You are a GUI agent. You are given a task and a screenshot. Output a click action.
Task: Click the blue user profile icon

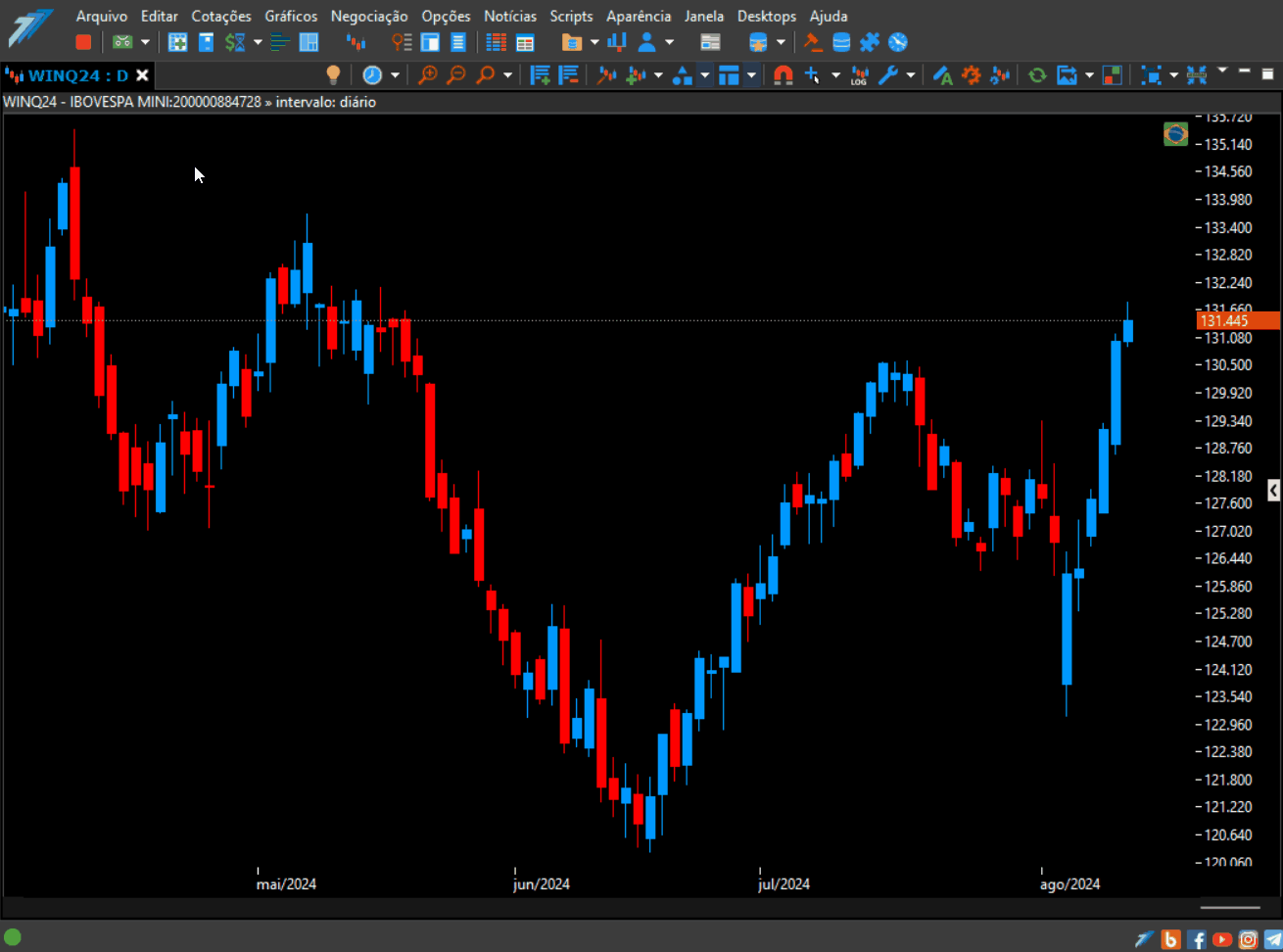(646, 42)
